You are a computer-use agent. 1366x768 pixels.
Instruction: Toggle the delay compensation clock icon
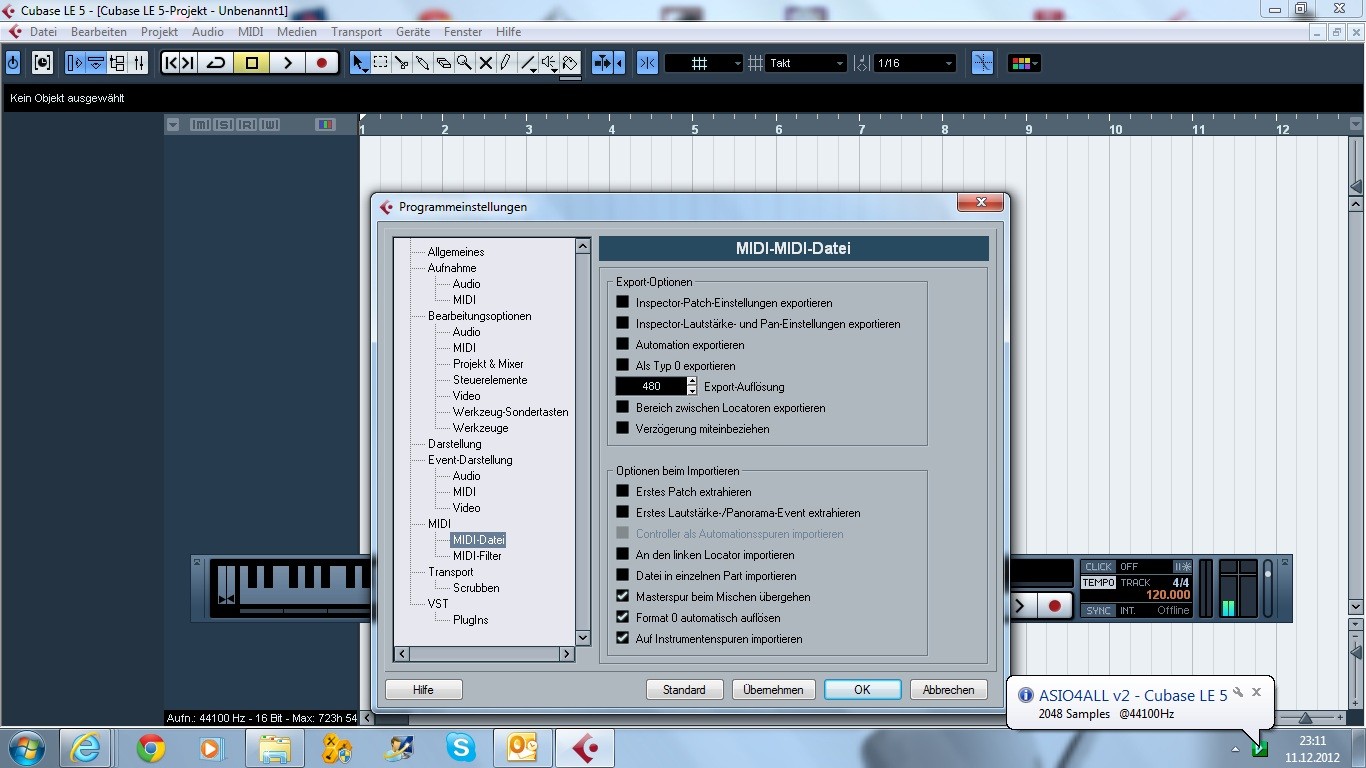[x=42, y=63]
